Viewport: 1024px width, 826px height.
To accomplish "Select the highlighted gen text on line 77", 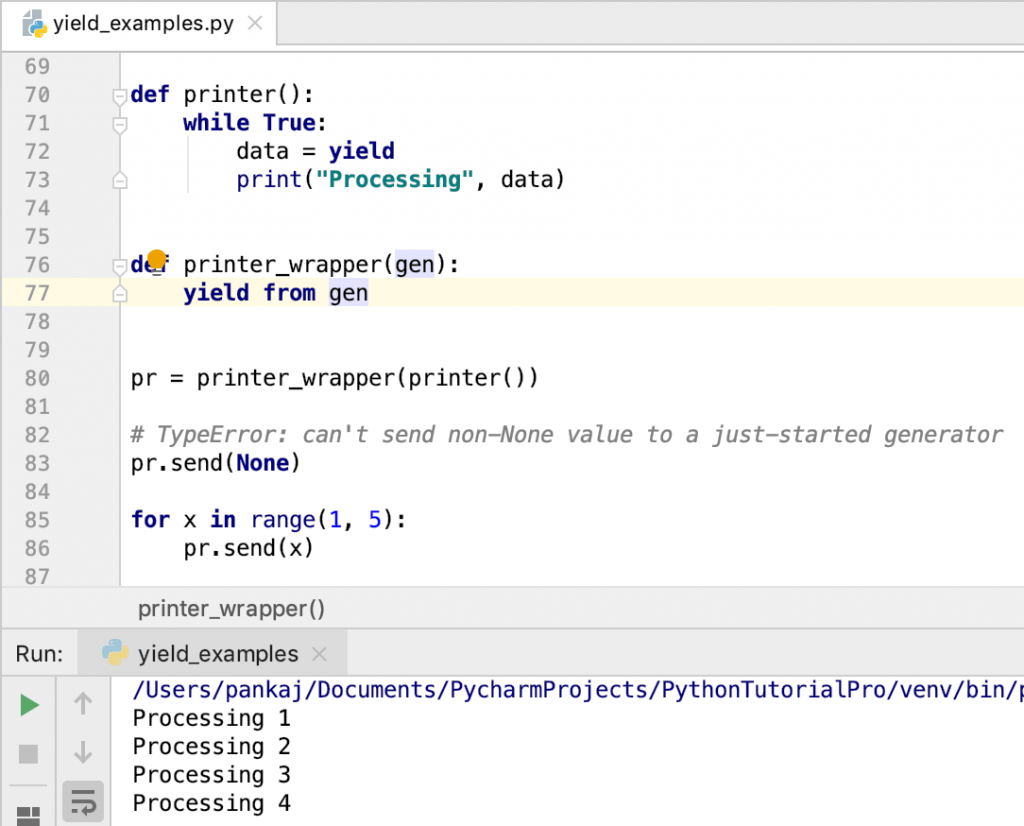I will (x=347, y=292).
